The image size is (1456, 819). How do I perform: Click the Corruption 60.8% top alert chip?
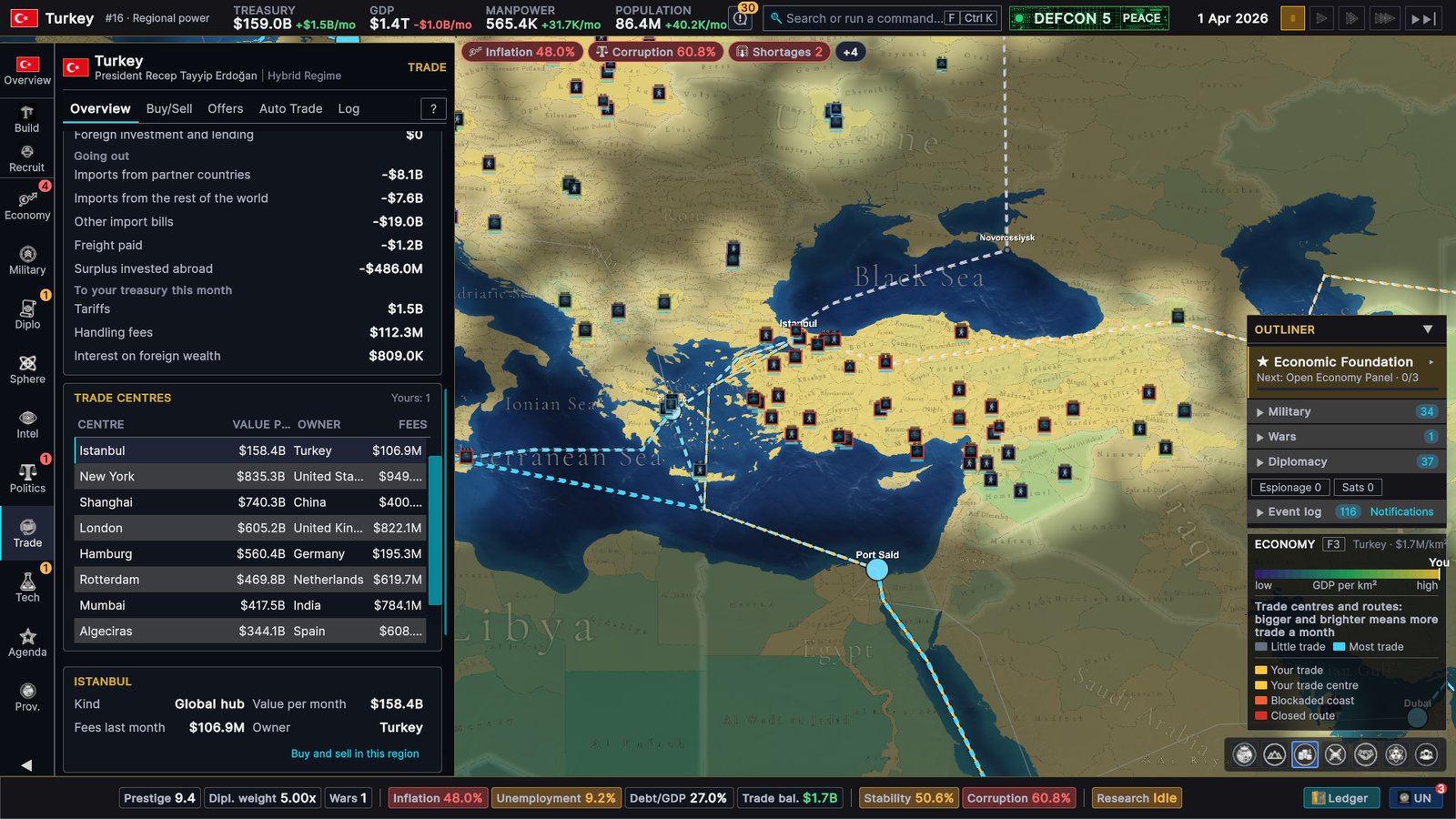click(x=655, y=52)
